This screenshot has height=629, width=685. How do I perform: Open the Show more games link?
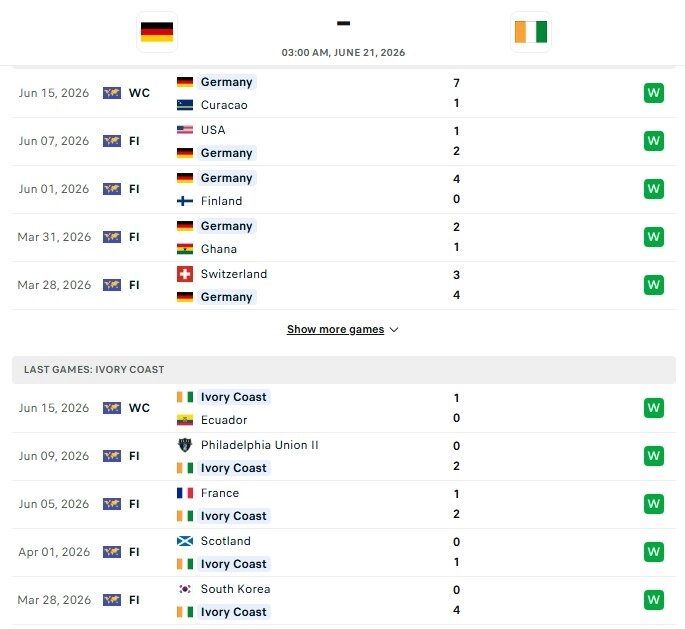(336, 329)
